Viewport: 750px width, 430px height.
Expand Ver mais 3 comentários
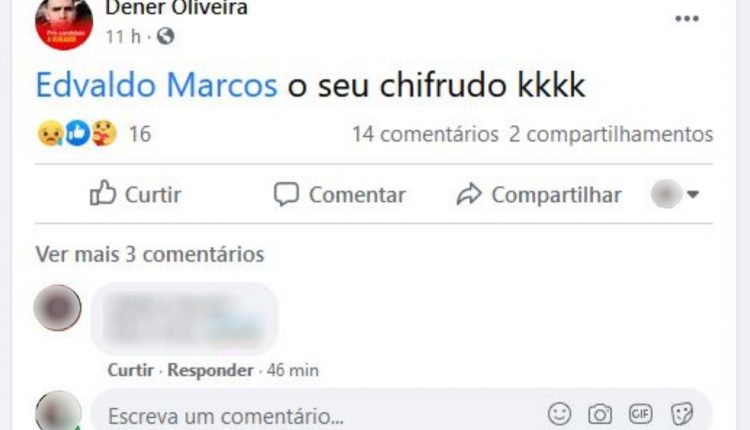[x=150, y=254]
